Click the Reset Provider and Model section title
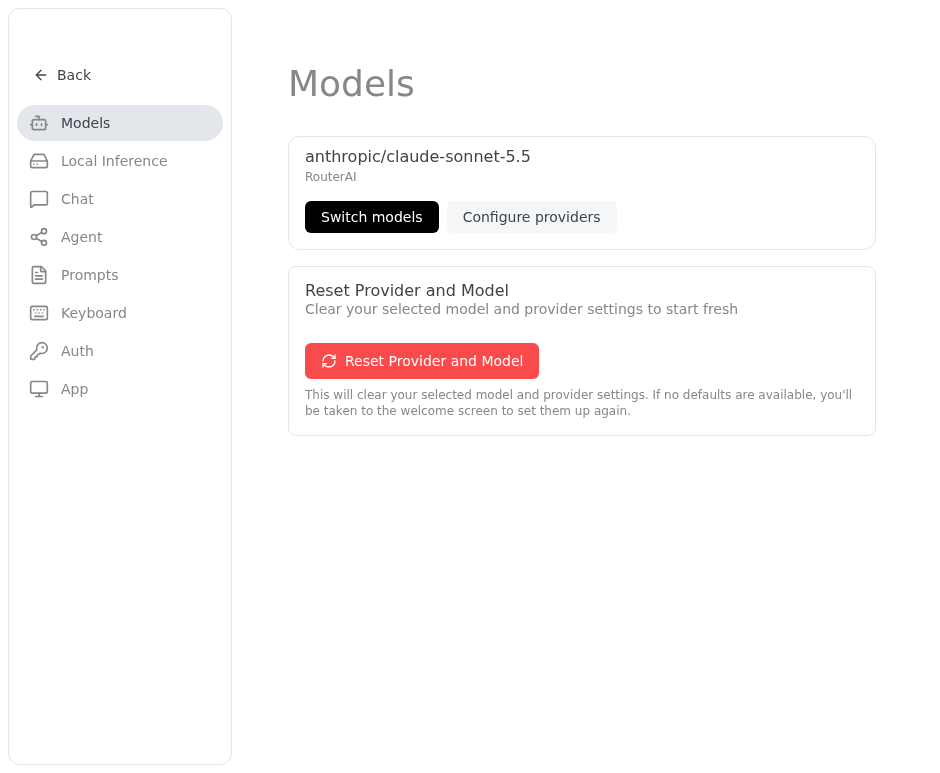Screen dimensions: 940x773 [x=406, y=290]
